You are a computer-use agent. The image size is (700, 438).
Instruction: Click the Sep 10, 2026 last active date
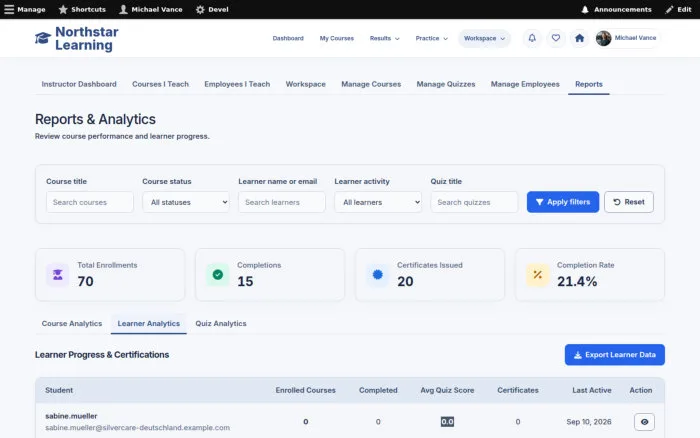pos(589,422)
